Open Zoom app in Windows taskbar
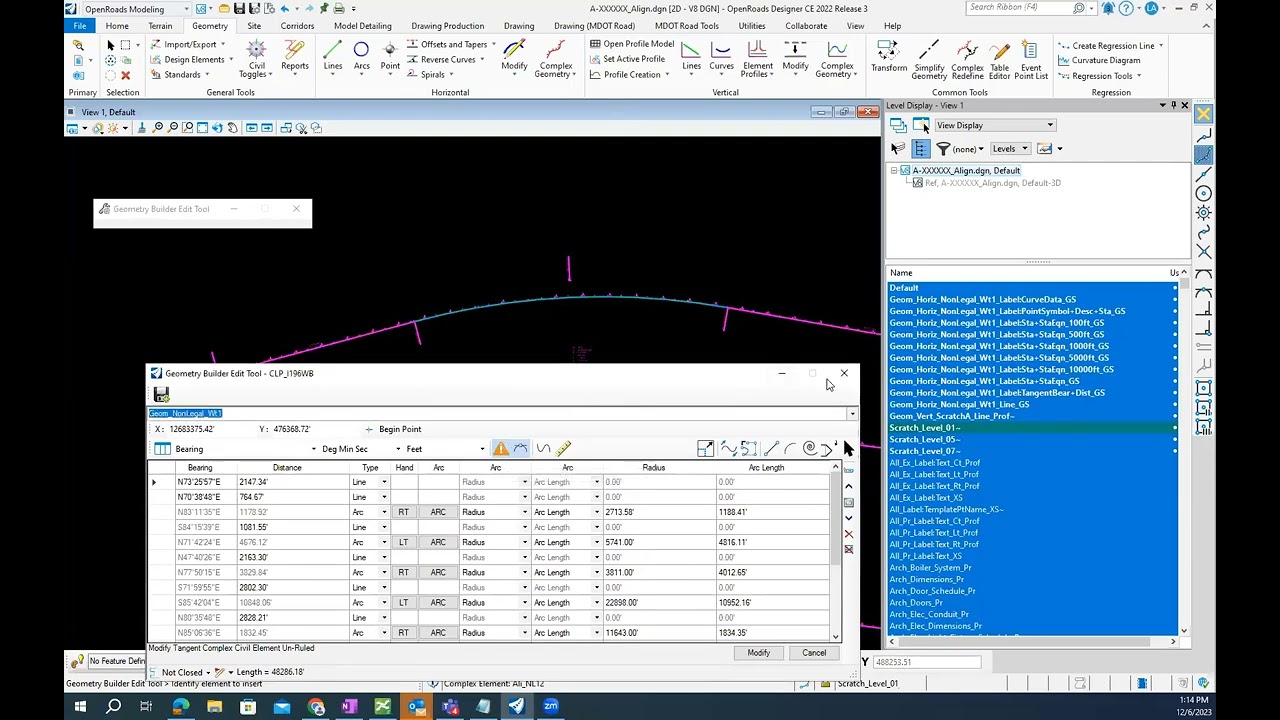This screenshot has height=720, width=1280. click(550, 707)
